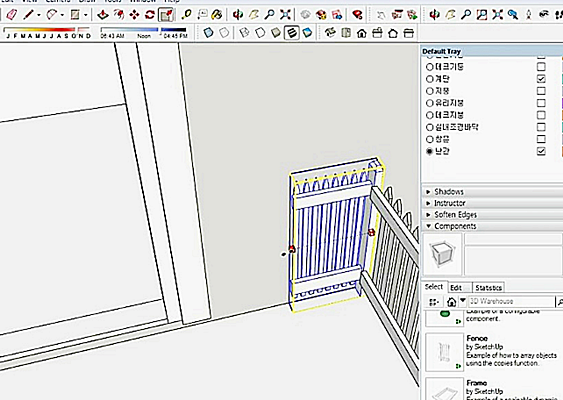Show the 데크지붕 layer via checkbox
The width and height of the screenshot is (563, 400).
(x=541, y=115)
